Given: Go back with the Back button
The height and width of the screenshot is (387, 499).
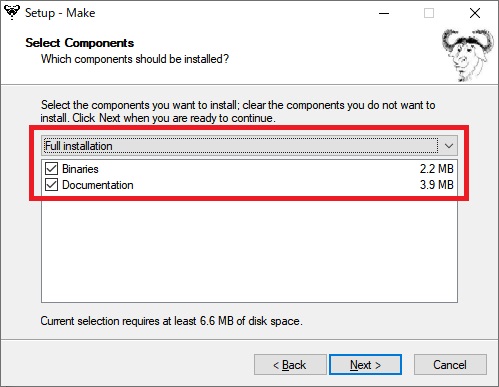Looking at the screenshot, I should coord(290,365).
